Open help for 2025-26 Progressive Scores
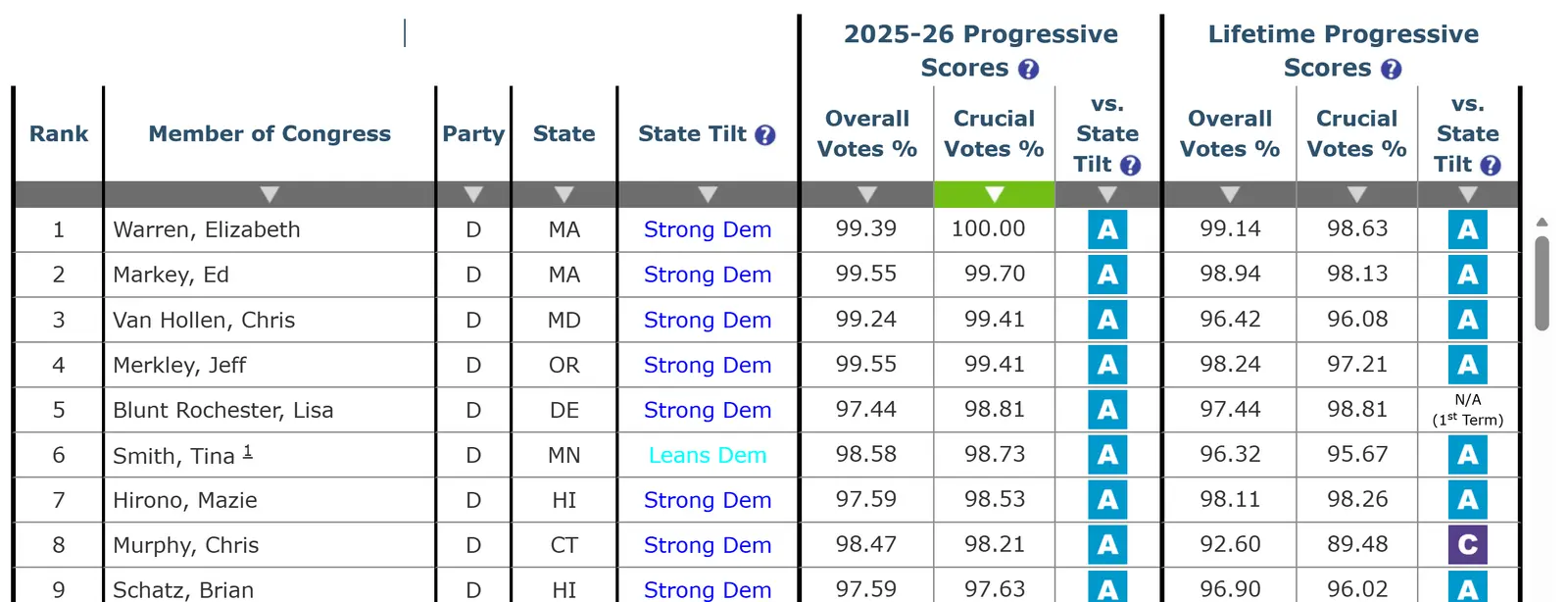Image resolution: width=1568 pixels, height=602 pixels. pyautogui.click(x=1028, y=69)
